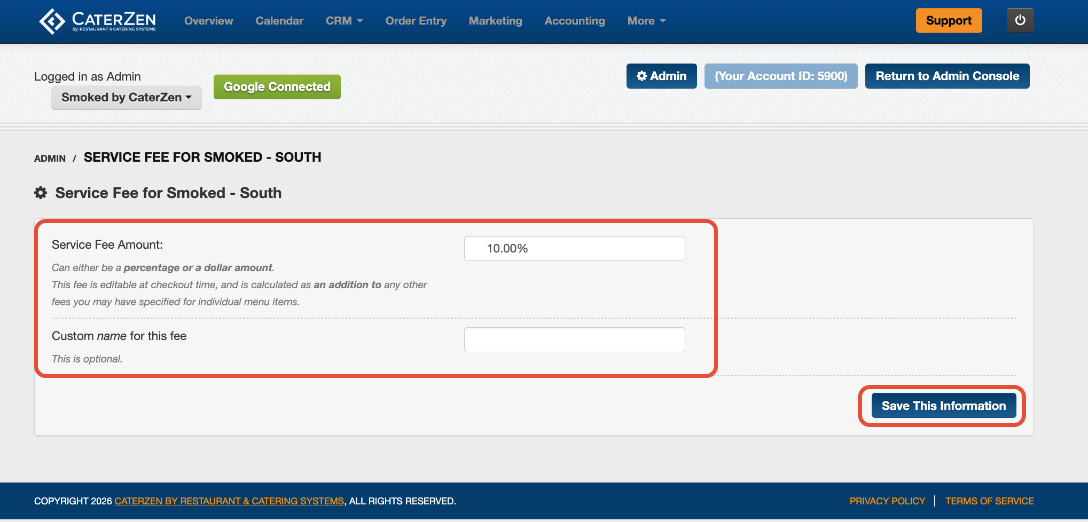Open the Accounting section
This screenshot has width=1088, height=522.
[x=575, y=21]
